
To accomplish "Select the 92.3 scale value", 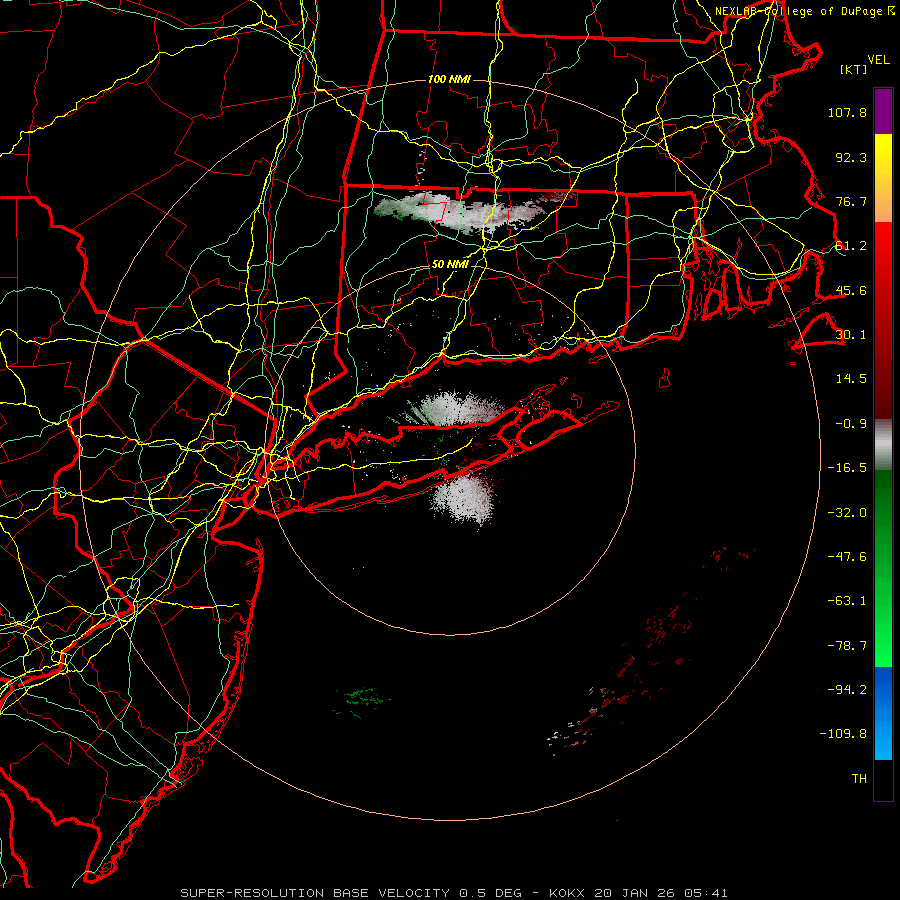I will click(x=851, y=157).
